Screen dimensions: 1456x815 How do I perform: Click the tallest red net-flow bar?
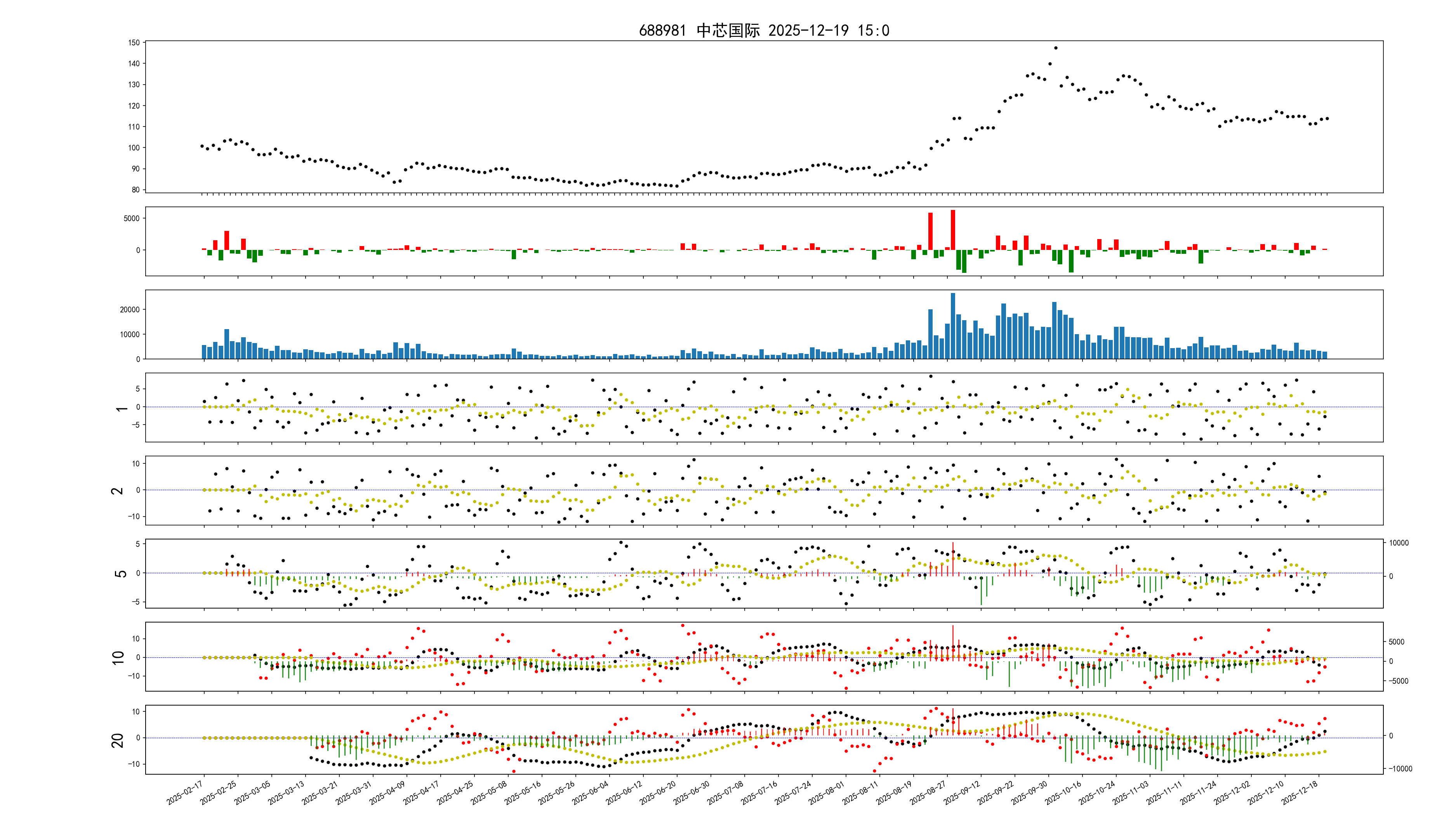[953, 230]
